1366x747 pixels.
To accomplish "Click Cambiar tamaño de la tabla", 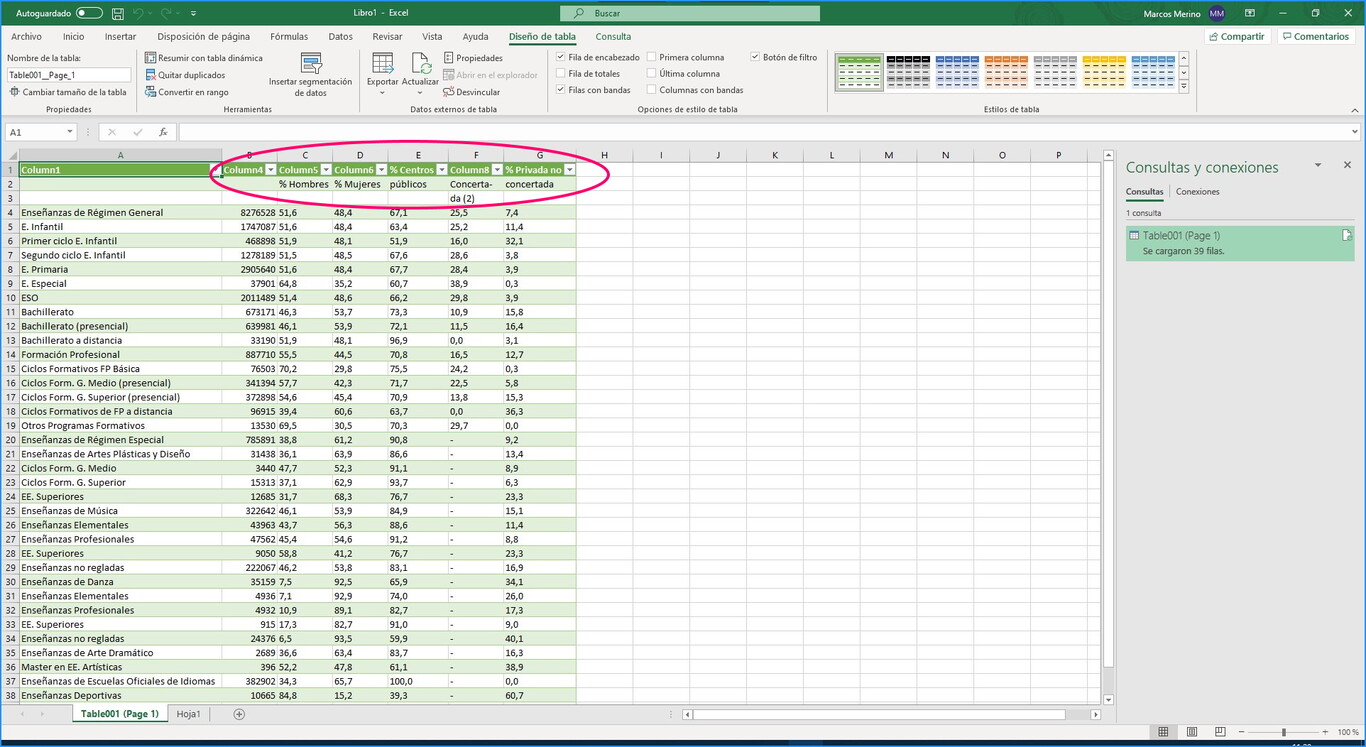I will pyautogui.click(x=68, y=92).
